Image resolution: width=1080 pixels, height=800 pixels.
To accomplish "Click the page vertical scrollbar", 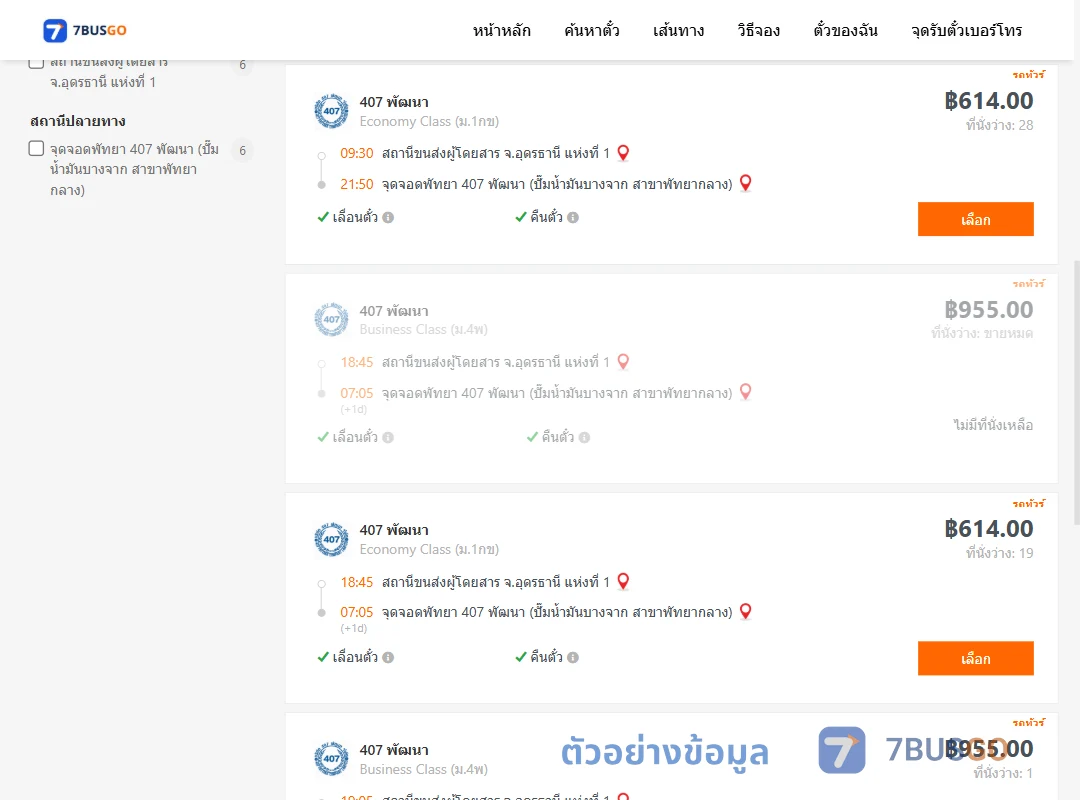I will [x=1076, y=393].
